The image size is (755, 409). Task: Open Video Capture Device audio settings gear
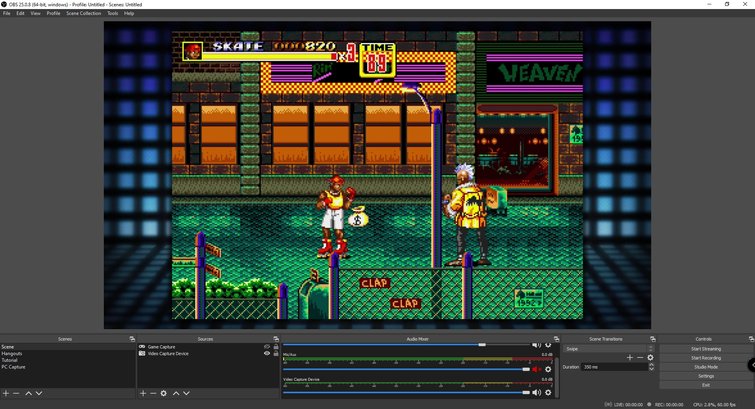[x=548, y=393]
